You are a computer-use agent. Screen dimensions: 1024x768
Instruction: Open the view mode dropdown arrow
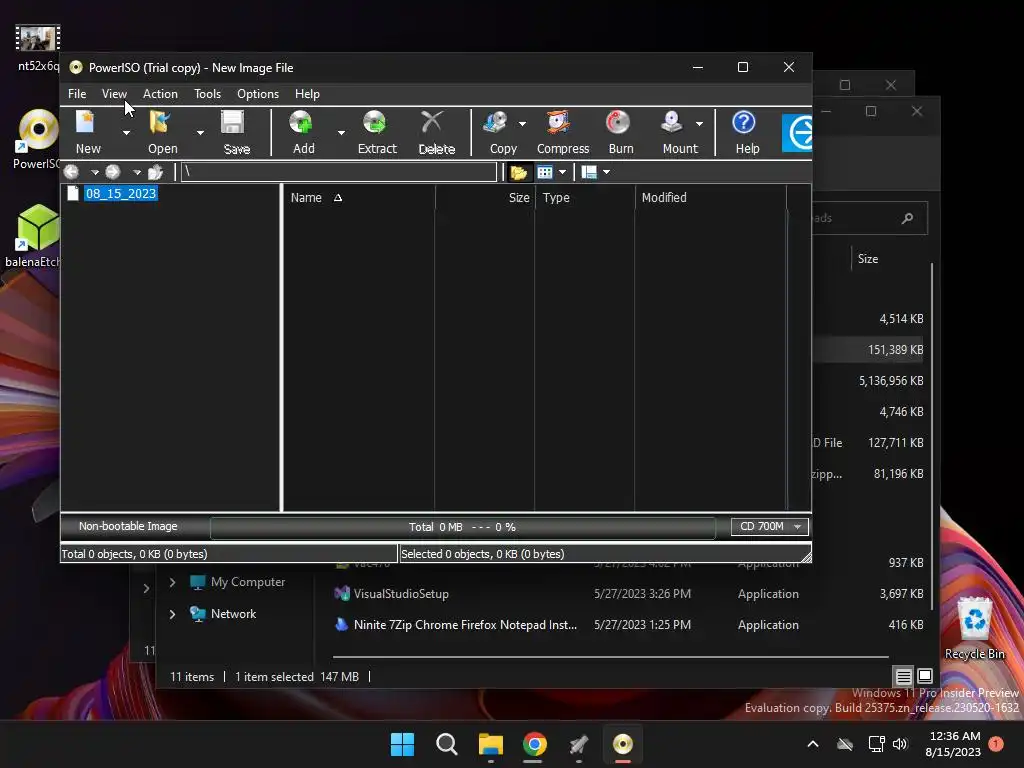[x=562, y=172]
